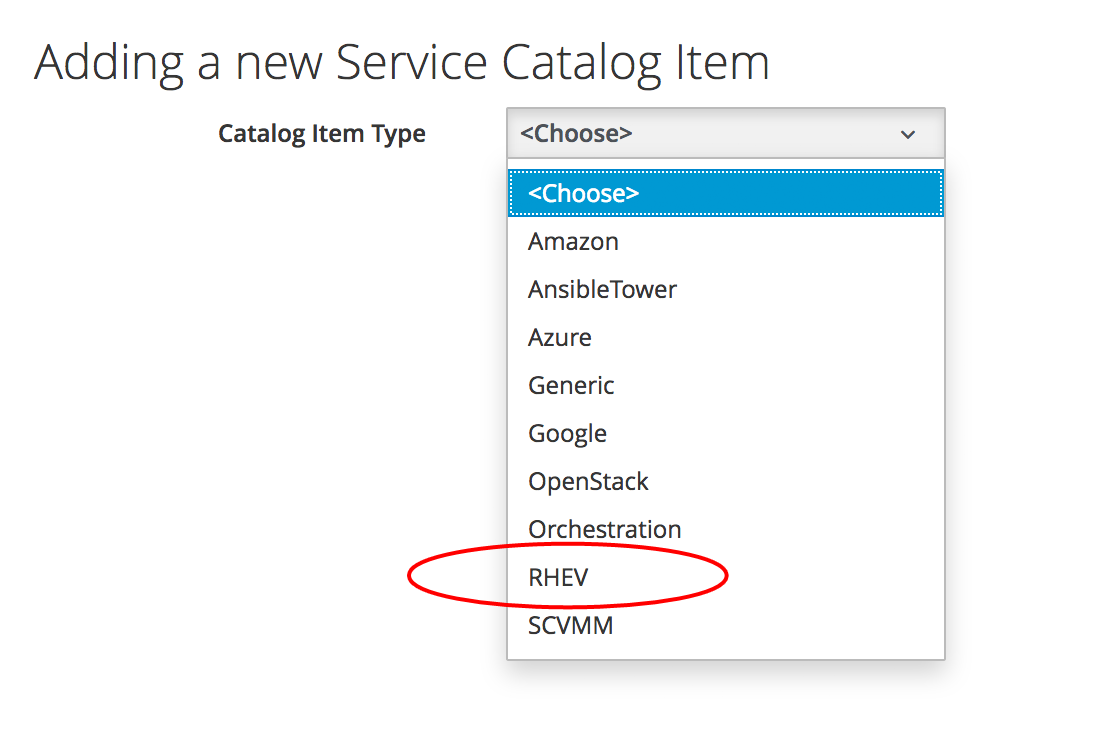Click the Catalog Item Type label
Image resolution: width=1114 pixels, height=730 pixels.
tap(321, 134)
